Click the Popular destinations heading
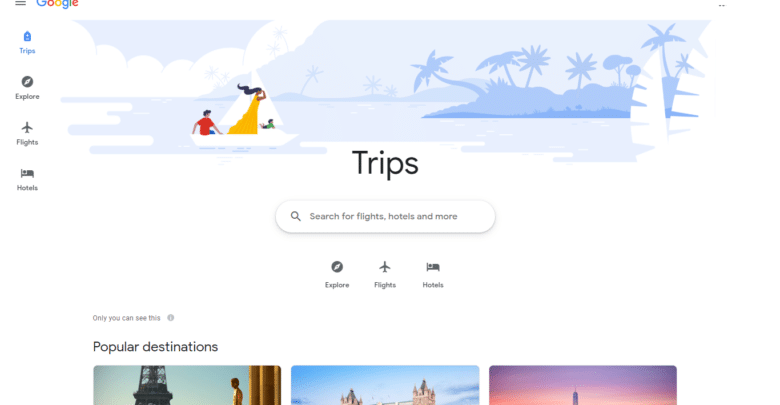The width and height of the screenshot is (780, 405). coord(155,347)
